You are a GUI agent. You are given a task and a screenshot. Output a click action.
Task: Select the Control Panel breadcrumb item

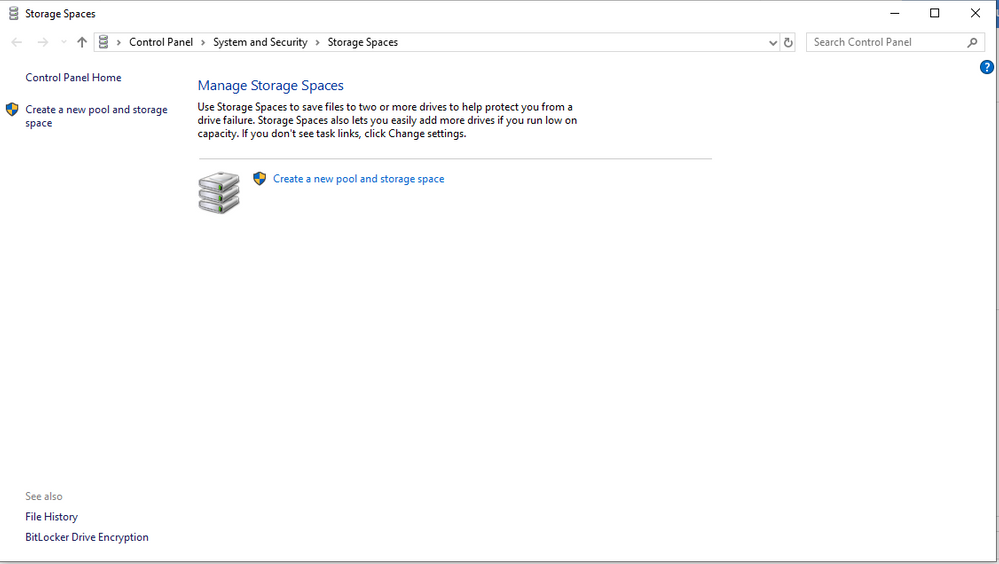coord(160,42)
